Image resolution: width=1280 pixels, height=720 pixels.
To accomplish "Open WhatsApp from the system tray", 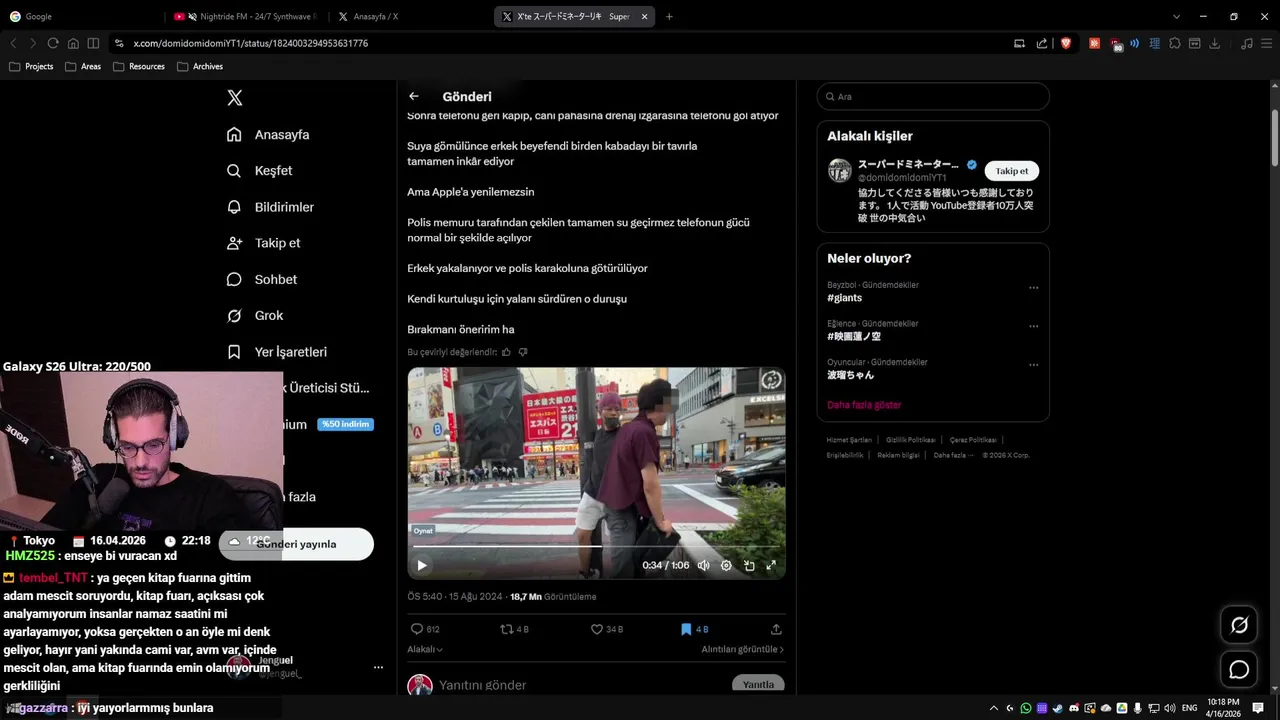I will coord(1026,708).
